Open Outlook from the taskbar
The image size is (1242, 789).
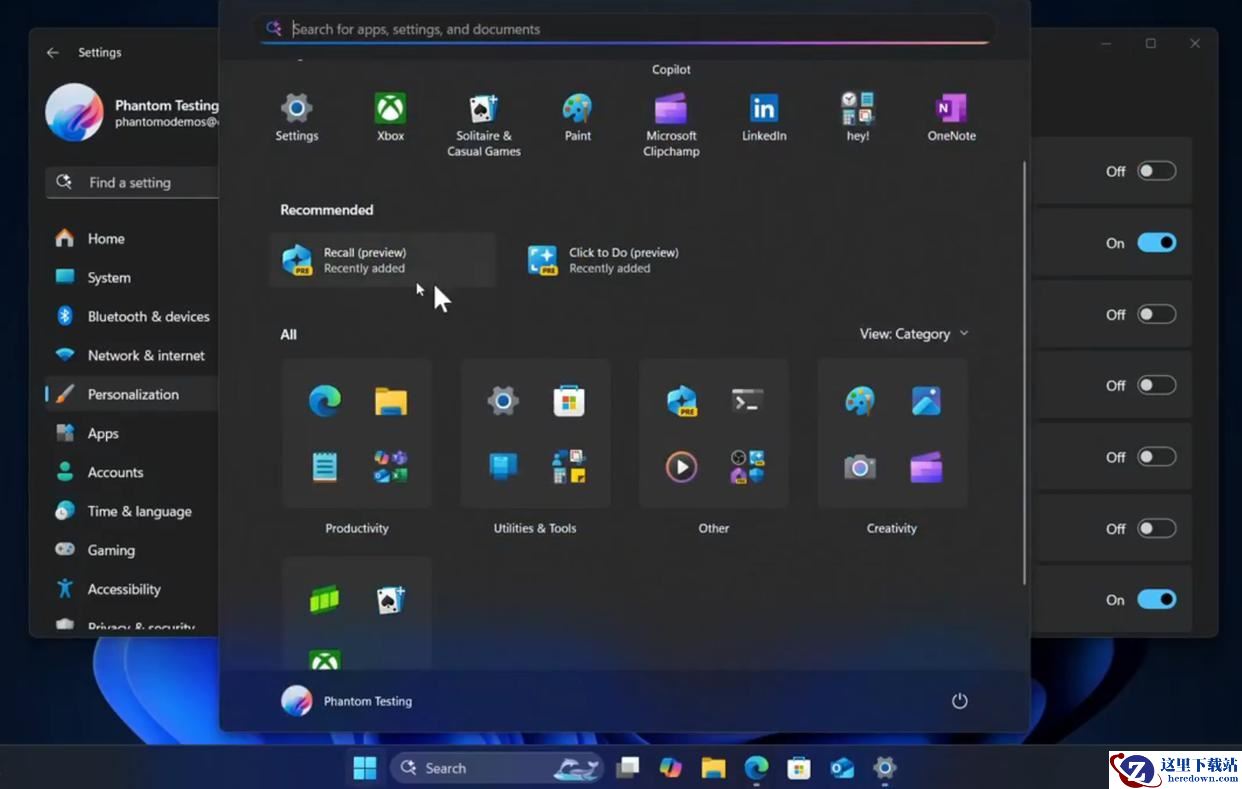pyautogui.click(x=842, y=768)
